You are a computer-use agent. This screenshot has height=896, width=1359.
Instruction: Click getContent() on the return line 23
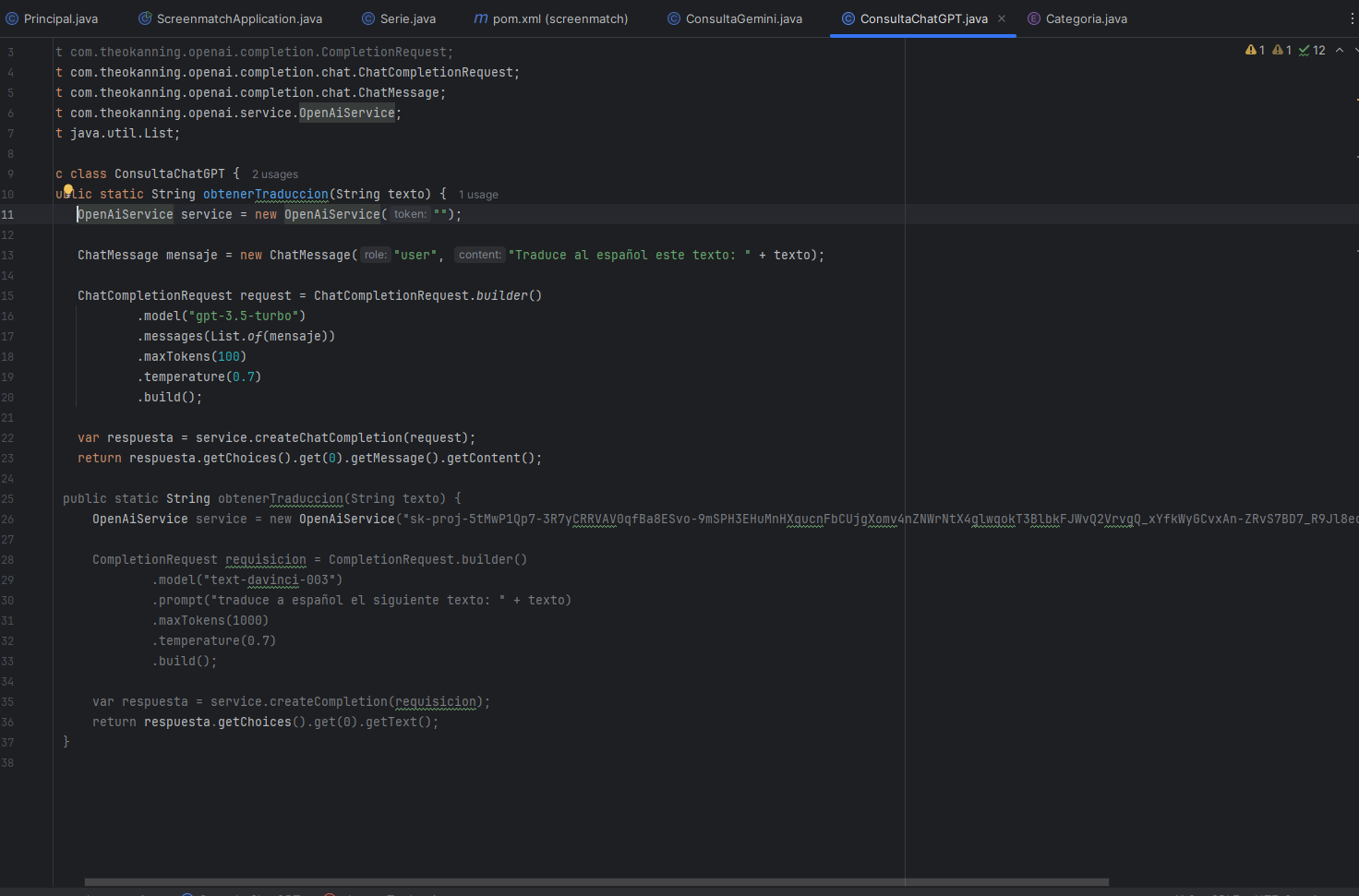pos(490,458)
